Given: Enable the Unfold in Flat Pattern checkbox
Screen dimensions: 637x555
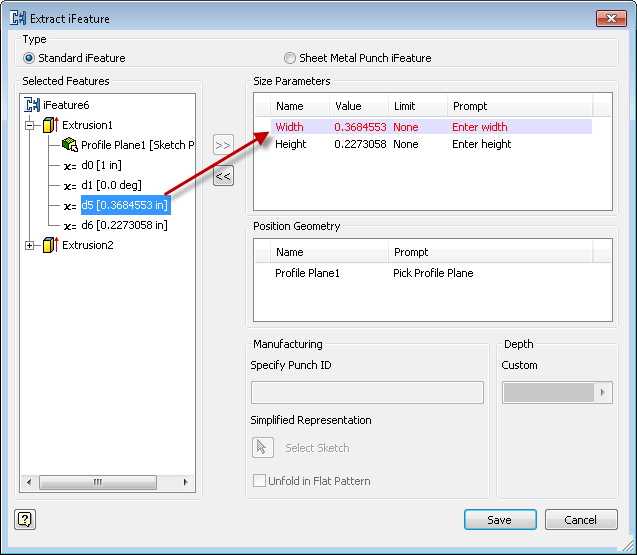Looking at the screenshot, I should (260, 481).
